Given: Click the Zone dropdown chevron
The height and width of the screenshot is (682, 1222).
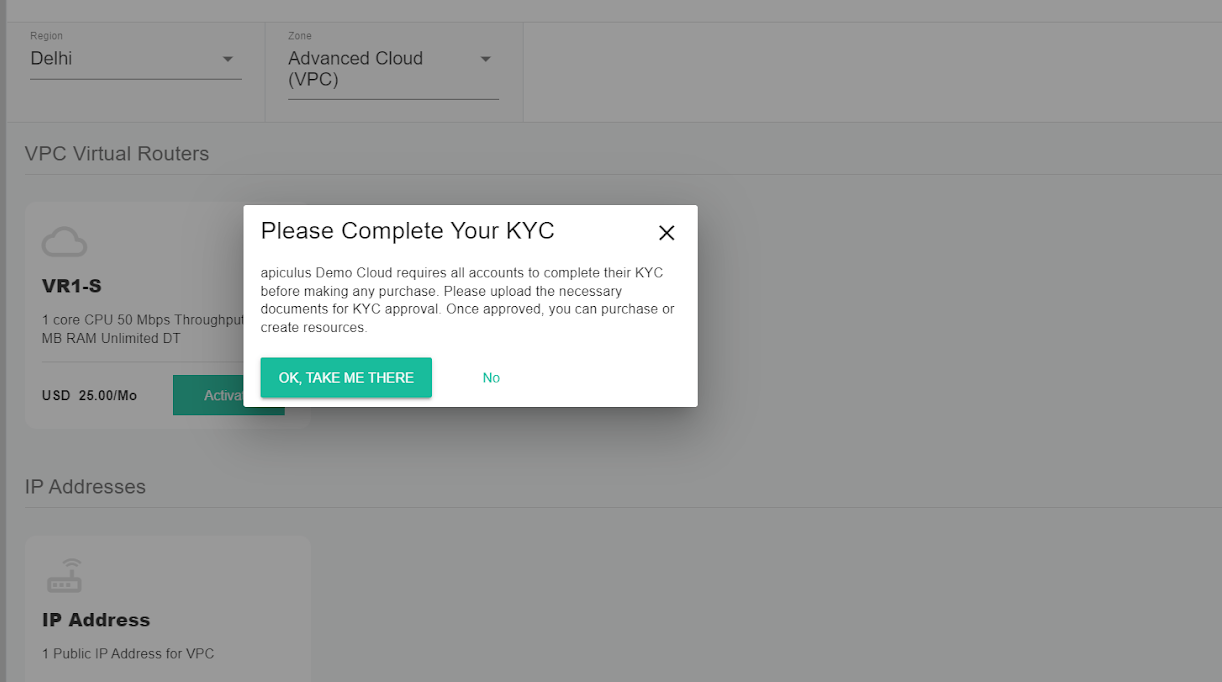Looking at the screenshot, I should point(486,59).
